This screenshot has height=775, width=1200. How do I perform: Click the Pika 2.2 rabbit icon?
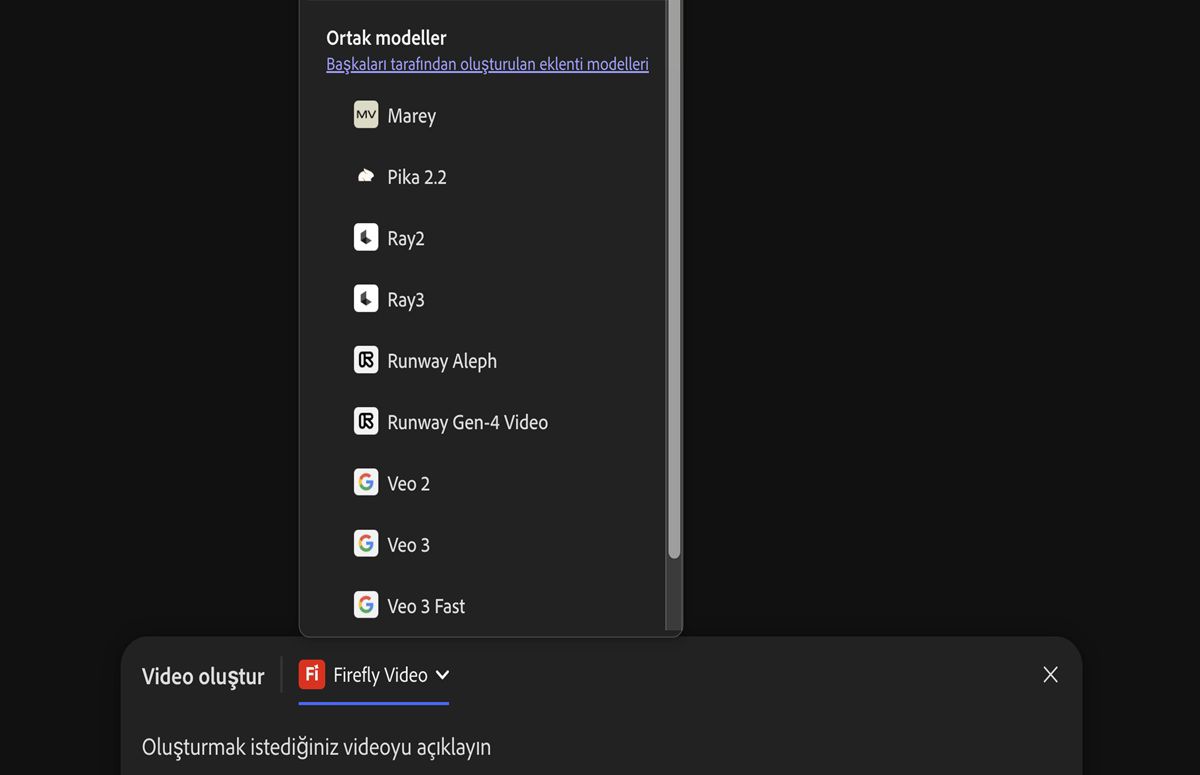366,177
